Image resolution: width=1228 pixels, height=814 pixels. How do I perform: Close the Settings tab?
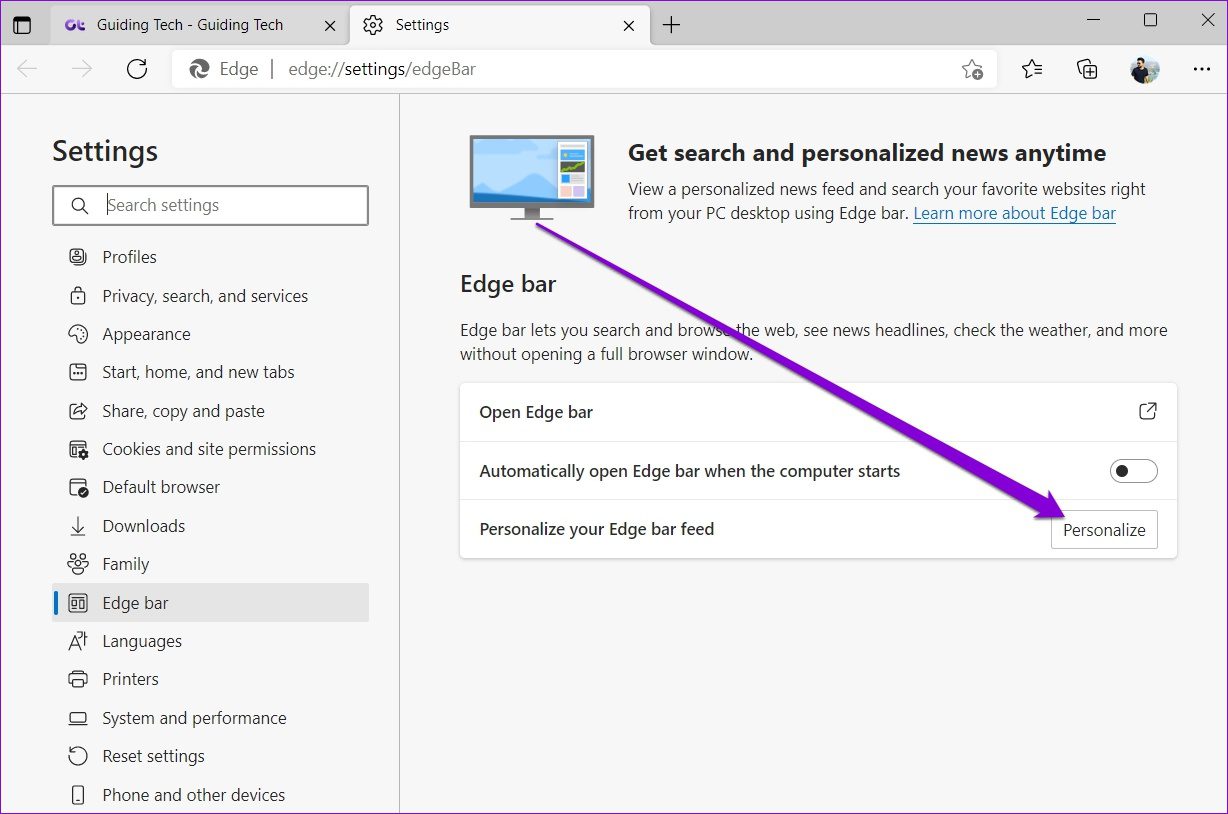629,25
